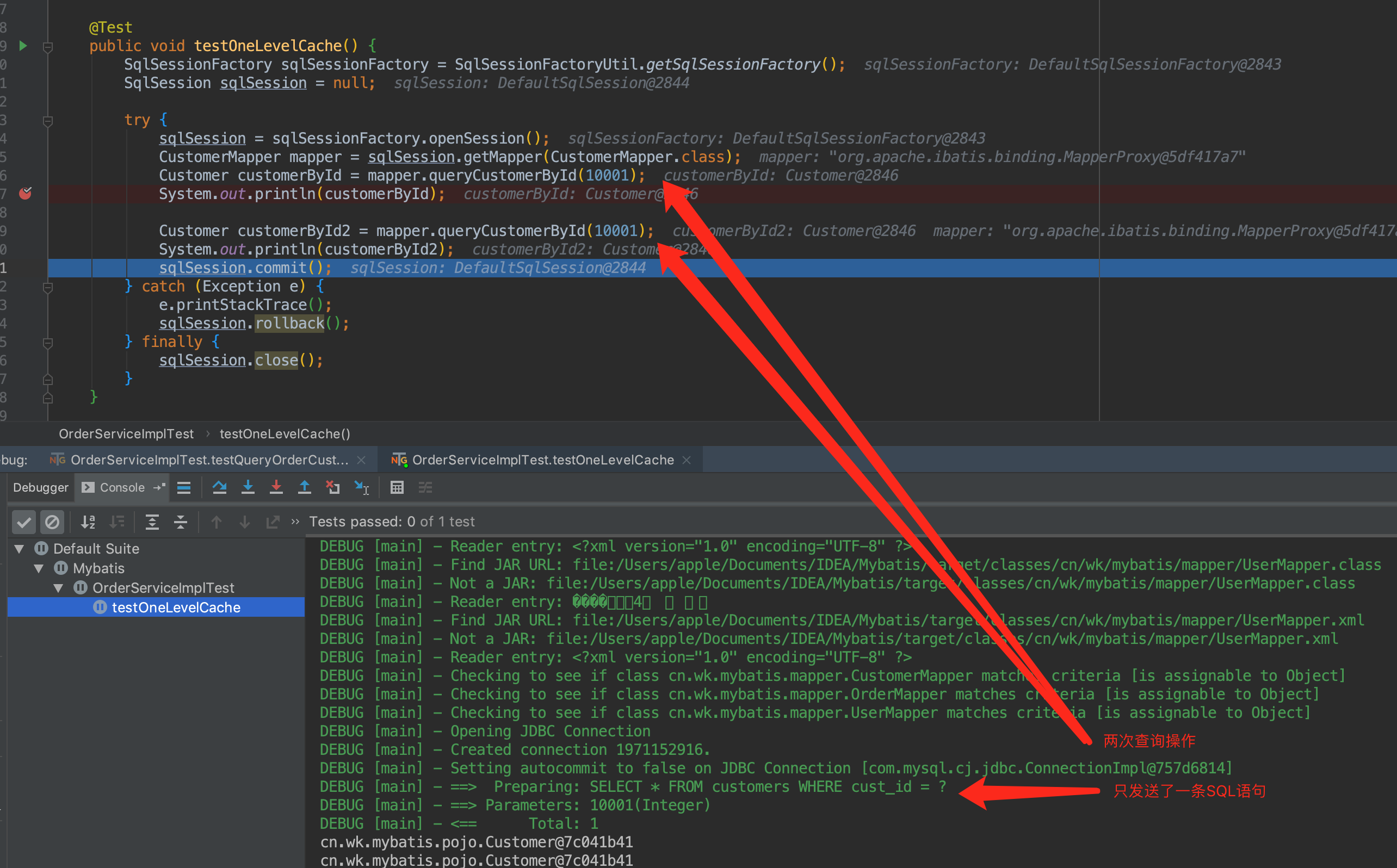Collapse the Default Suite tree node
1397x868 pixels.
(x=20, y=549)
